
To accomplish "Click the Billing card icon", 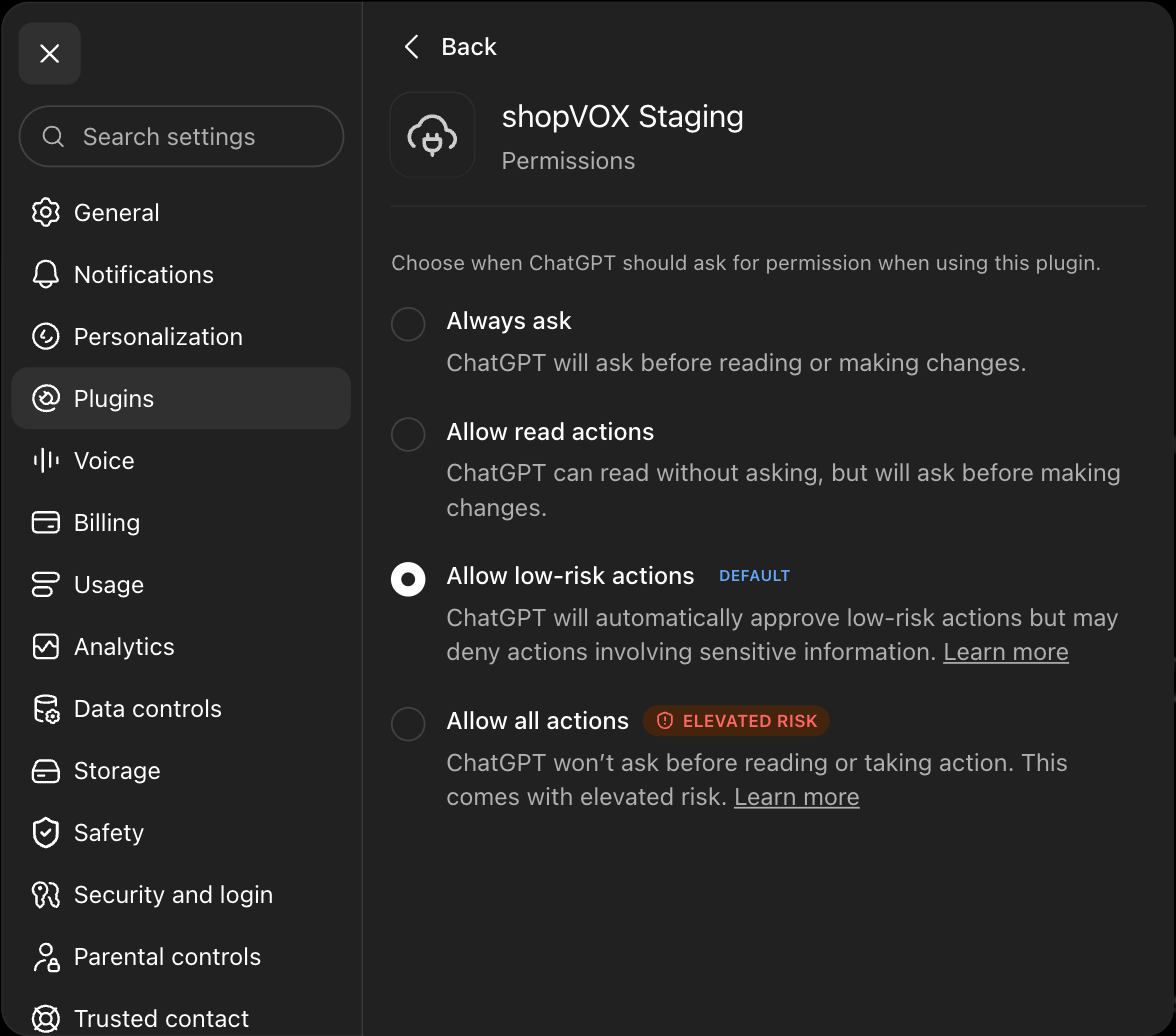I will (46, 522).
